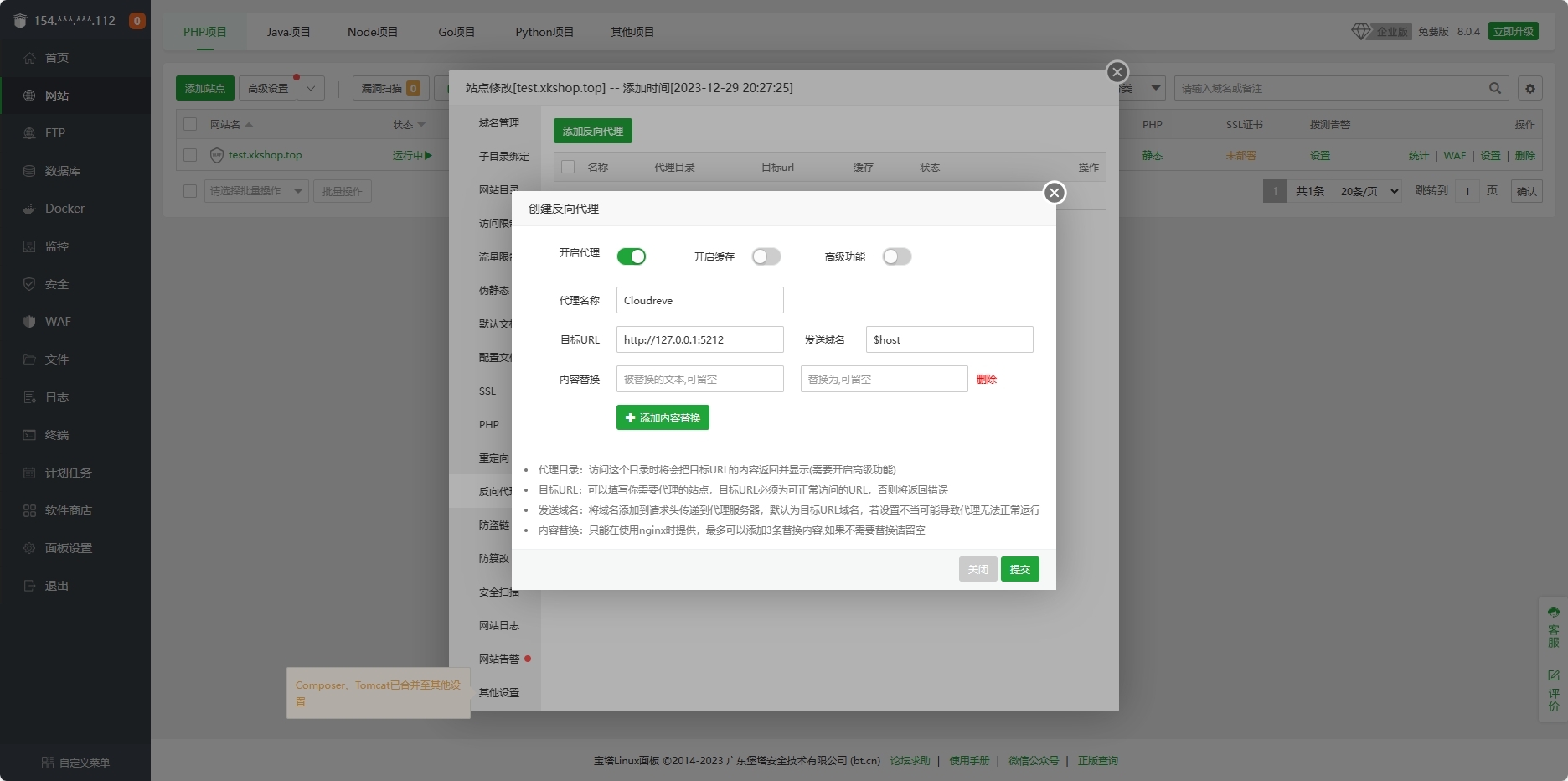Screen dimensions: 1568x781
Task: Turn off the 开启代理 switch
Action: click(x=632, y=256)
